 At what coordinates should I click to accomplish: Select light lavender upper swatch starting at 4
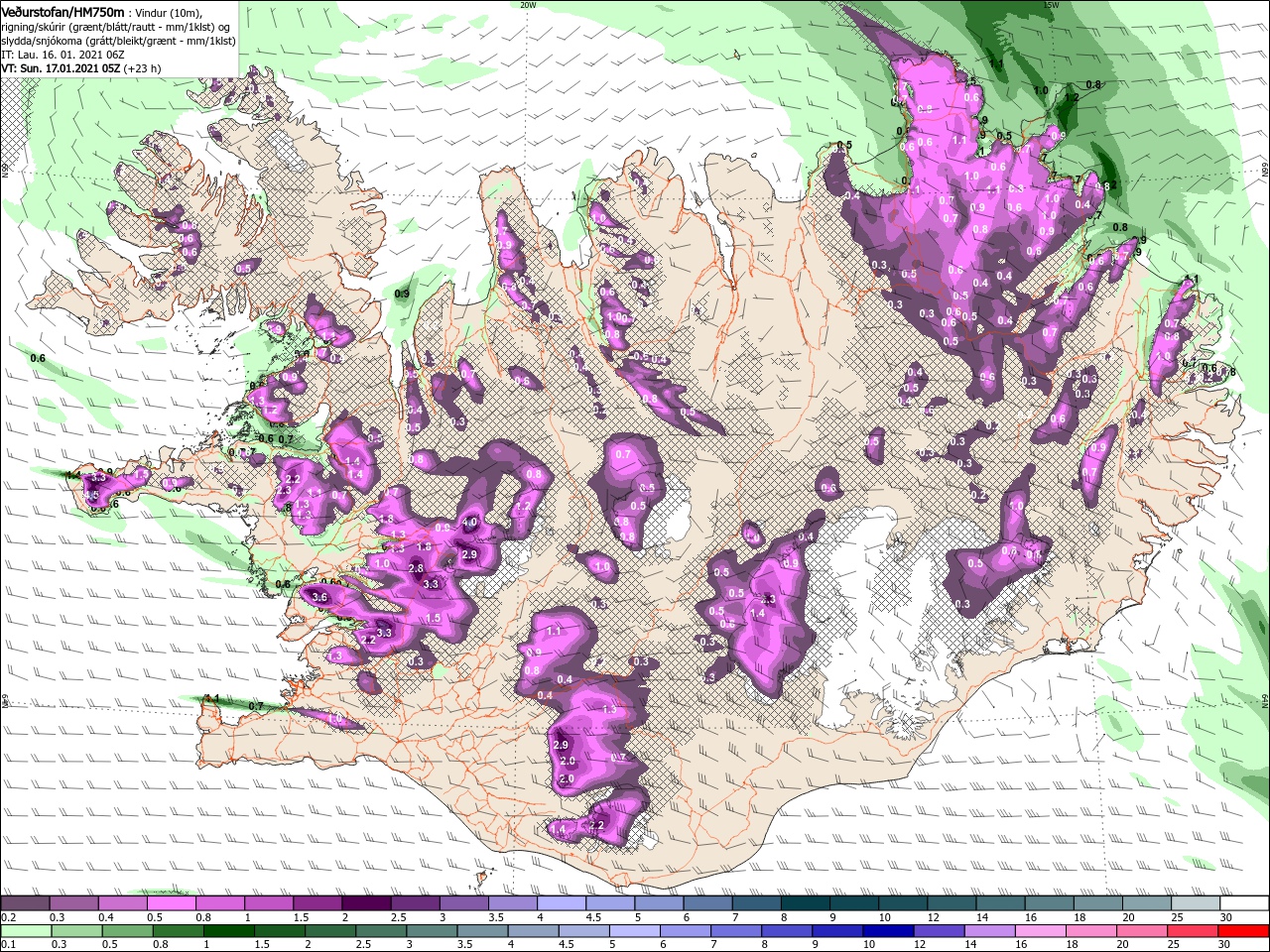(561, 903)
